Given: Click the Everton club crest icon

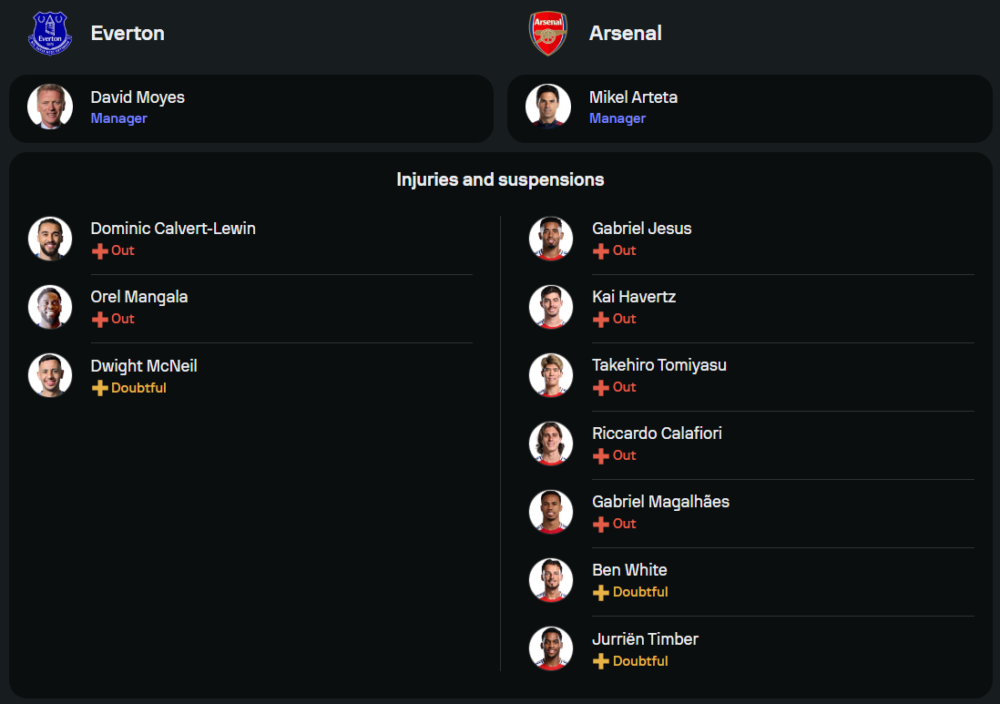Looking at the screenshot, I should click(50, 33).
